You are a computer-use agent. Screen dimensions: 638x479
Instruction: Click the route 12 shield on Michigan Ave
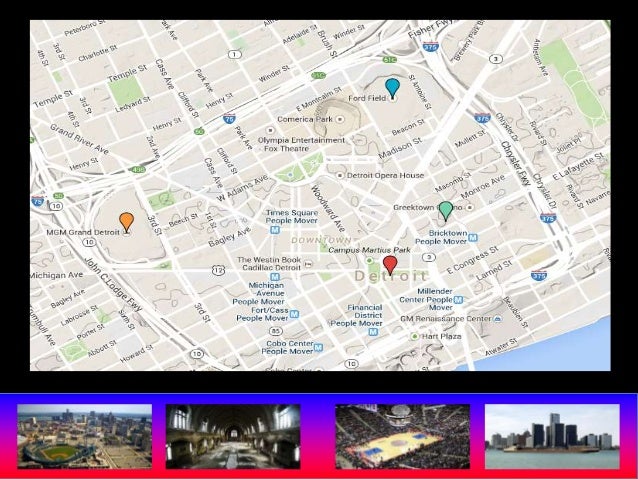[218, 270]
